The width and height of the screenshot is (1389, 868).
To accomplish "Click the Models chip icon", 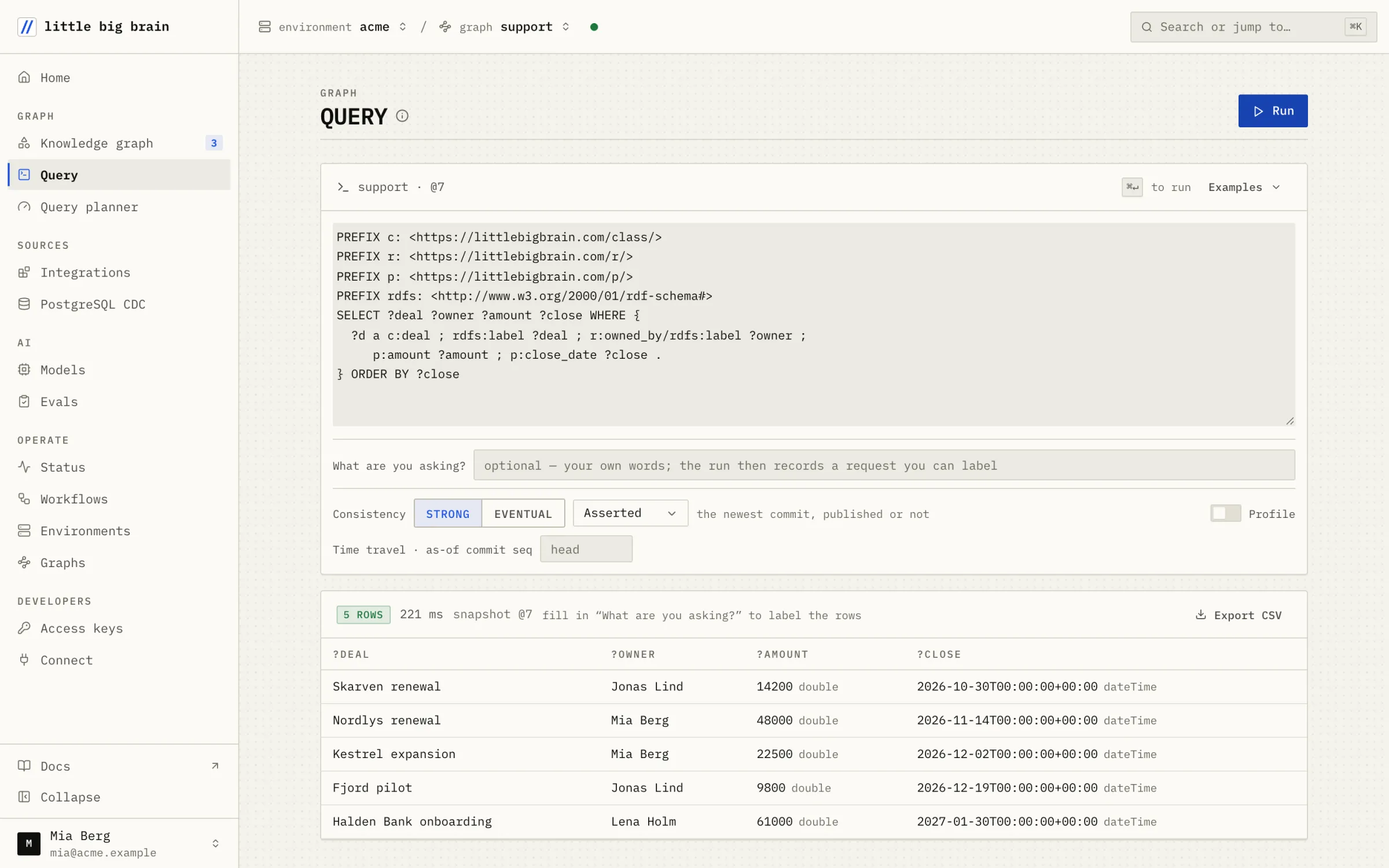I will coord(24,369).
